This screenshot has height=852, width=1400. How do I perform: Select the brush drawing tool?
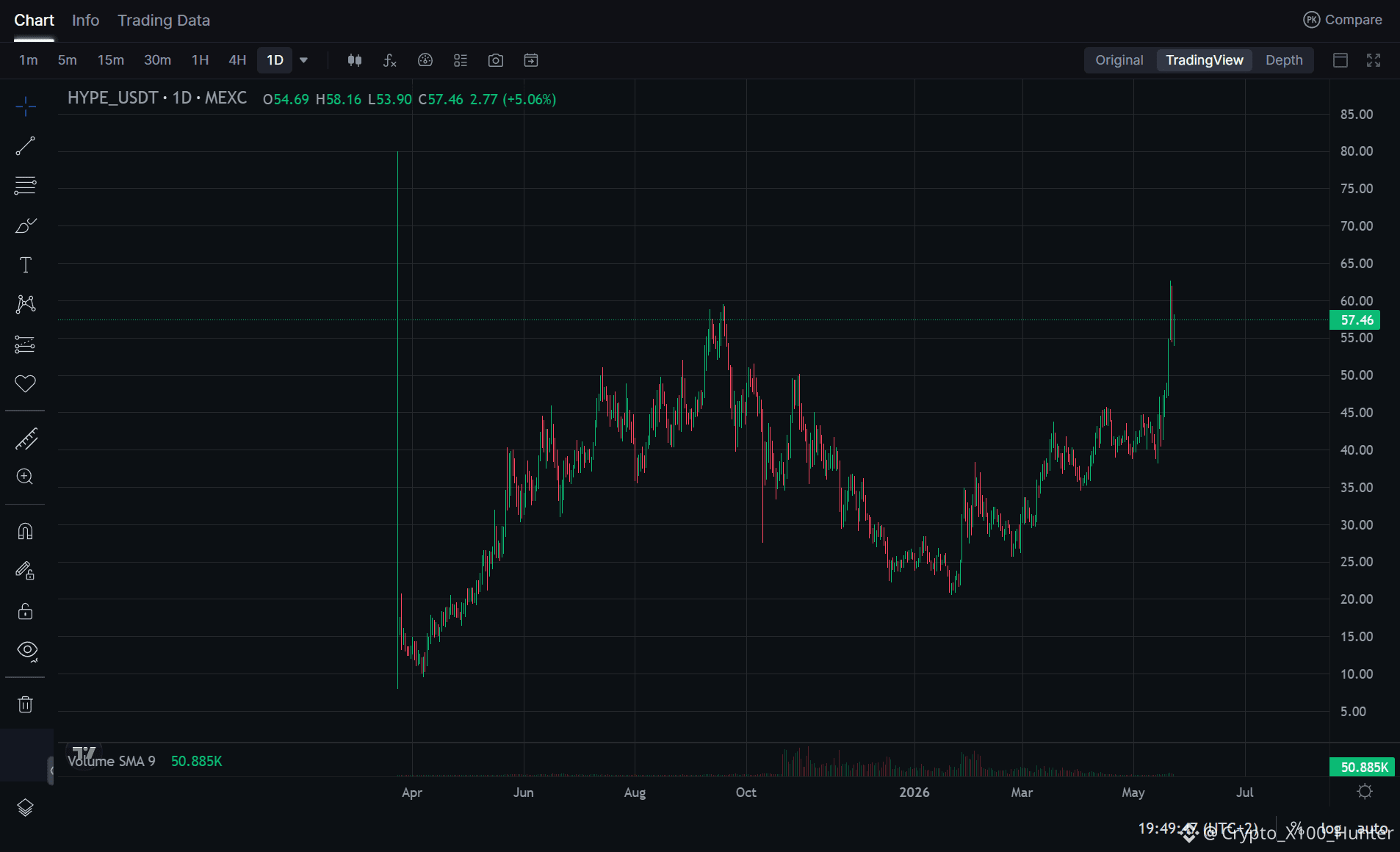tap(25, 225)
